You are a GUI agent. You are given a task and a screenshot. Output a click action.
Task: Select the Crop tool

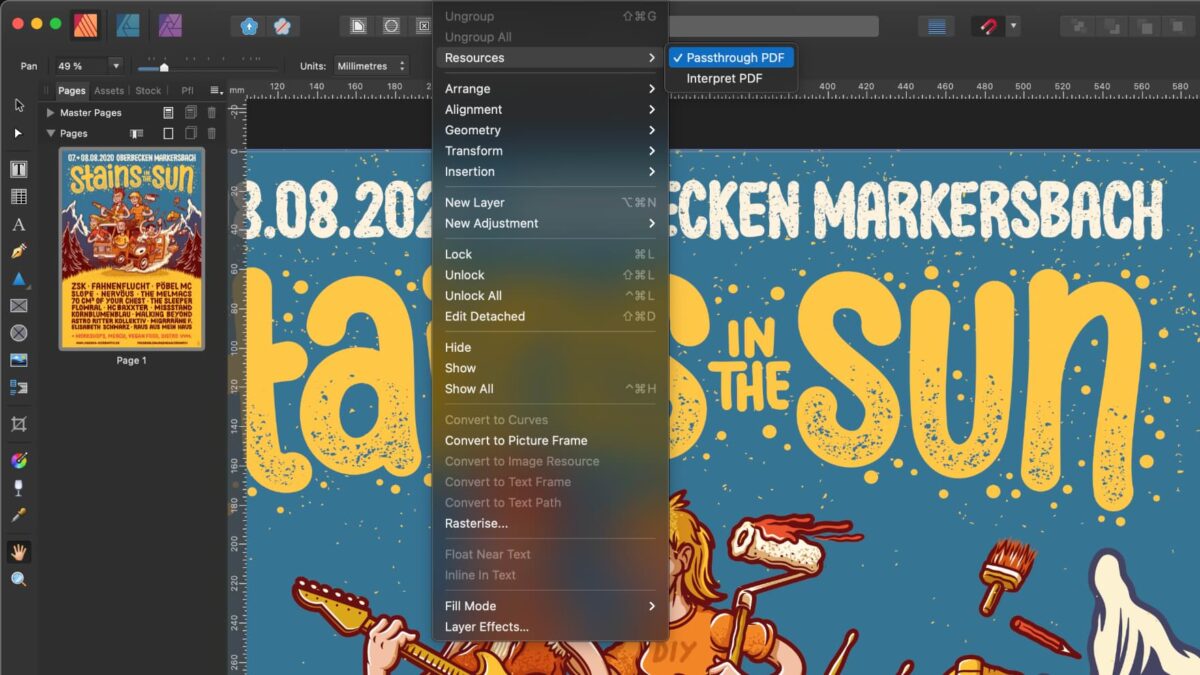(19, 424)
